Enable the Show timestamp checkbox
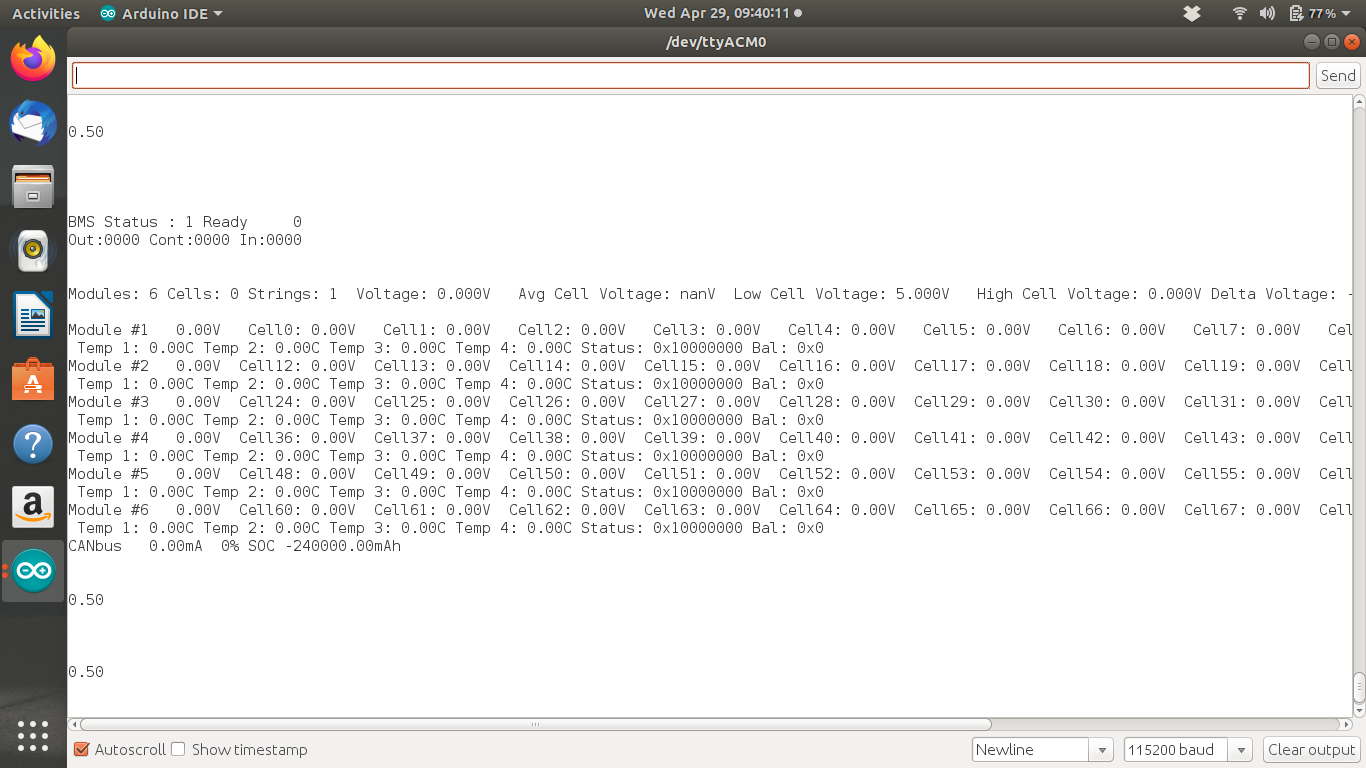 178,749
